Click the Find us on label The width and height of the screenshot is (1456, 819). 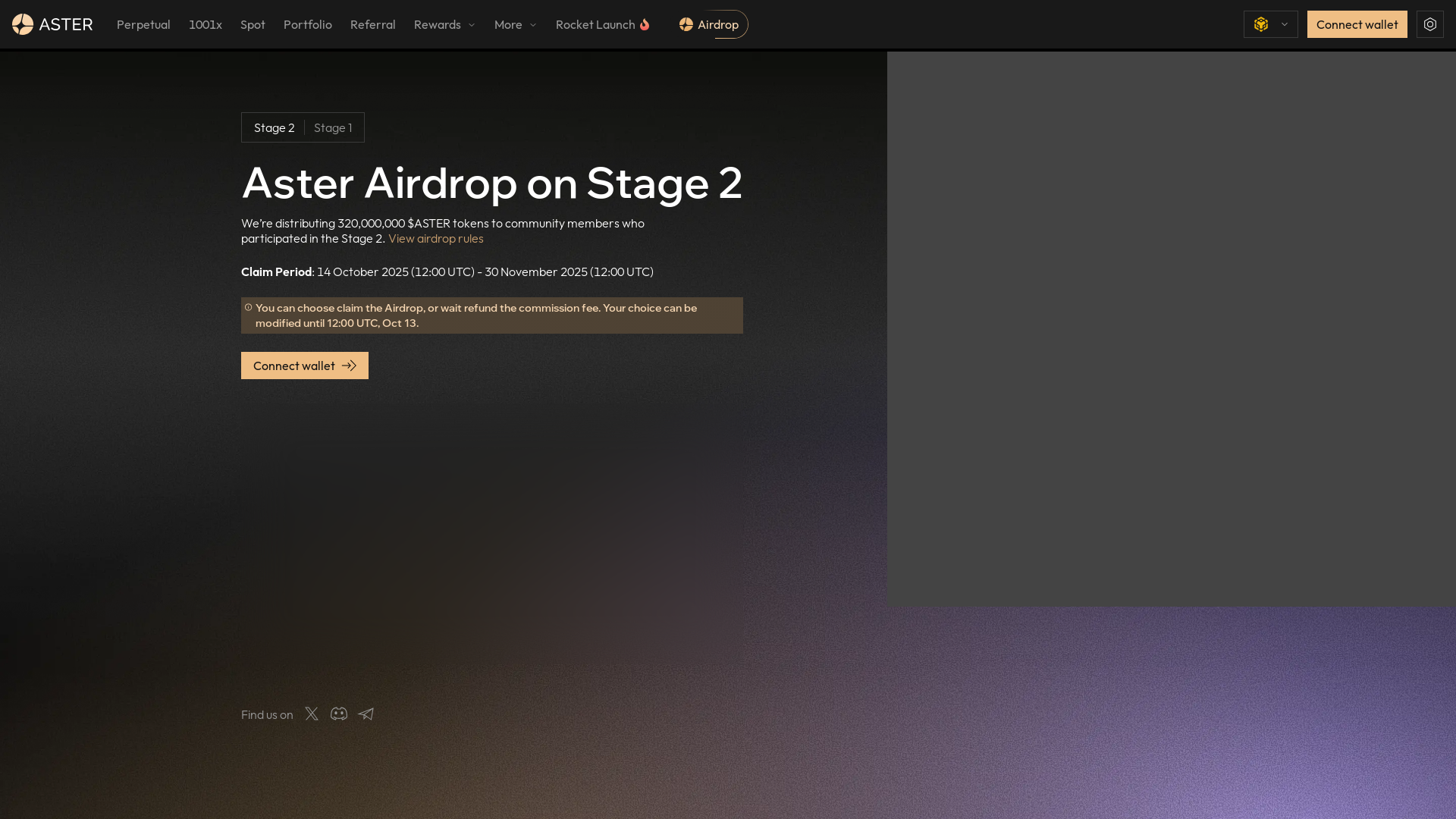tap(267, 714)
